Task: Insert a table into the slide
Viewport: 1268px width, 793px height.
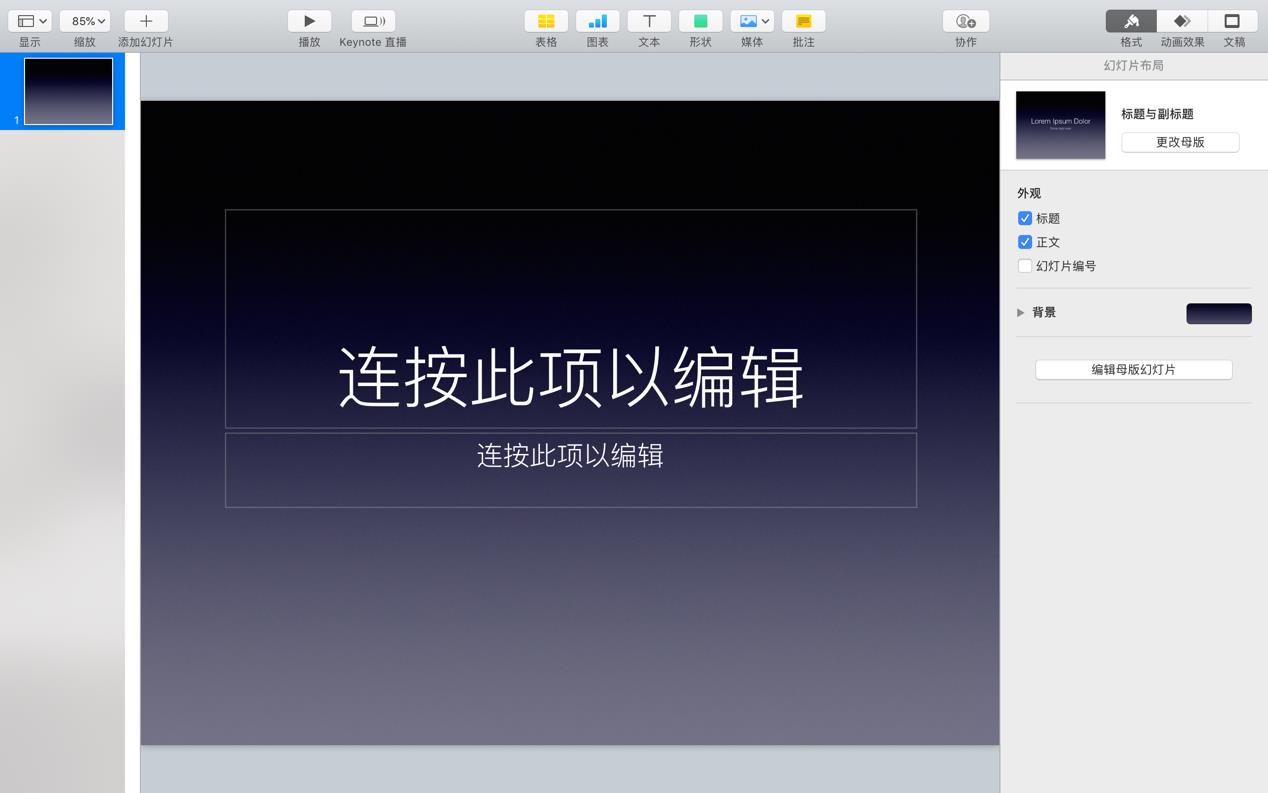Action: (545, 20)
